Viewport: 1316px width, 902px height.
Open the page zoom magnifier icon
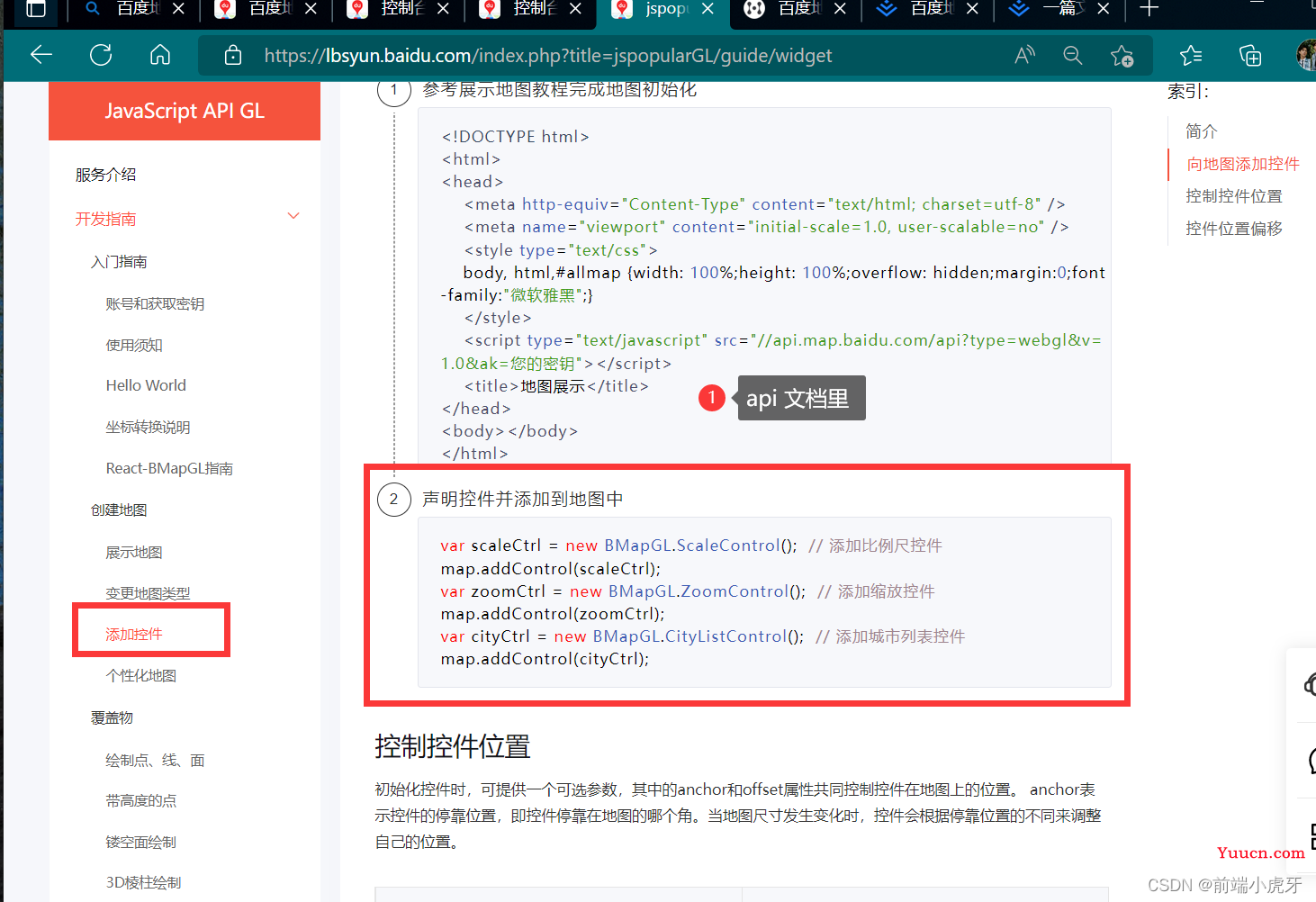click(1072, 56)
